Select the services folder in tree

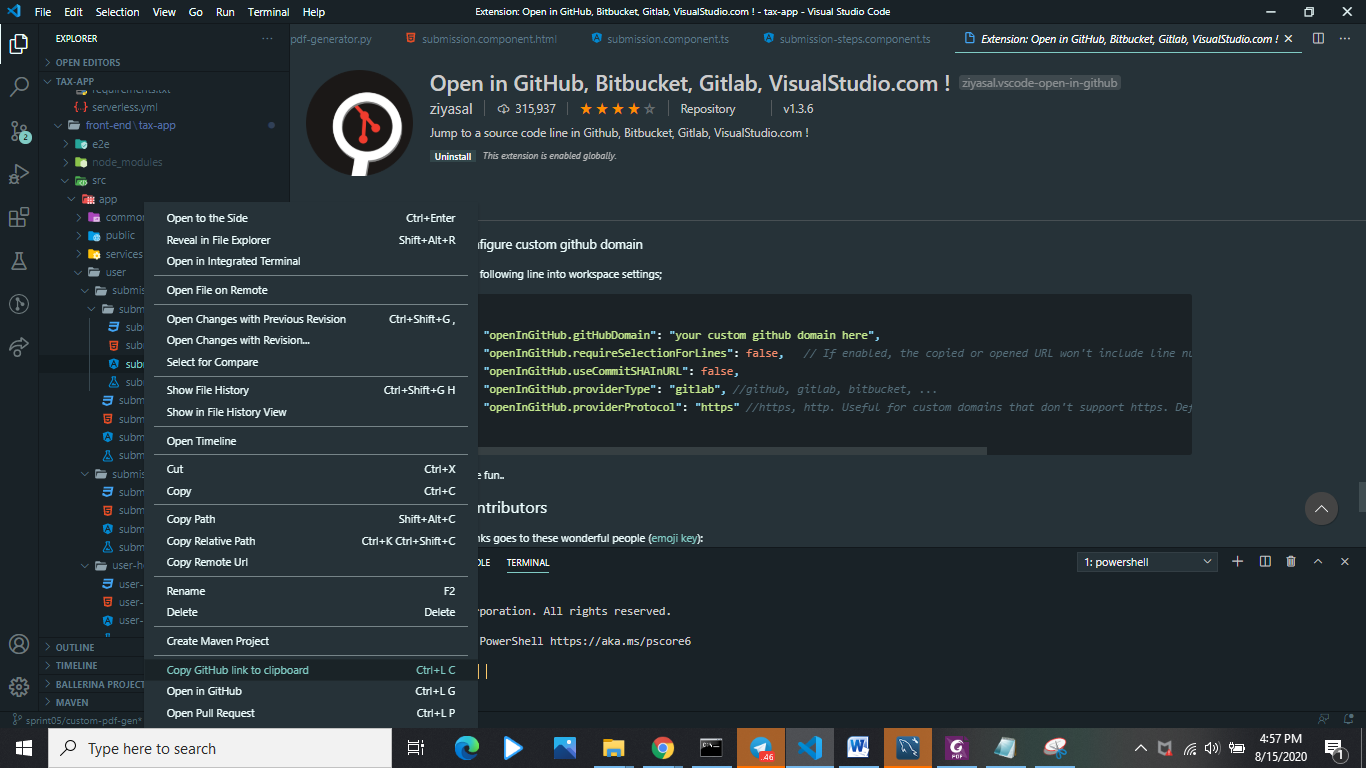124,254
